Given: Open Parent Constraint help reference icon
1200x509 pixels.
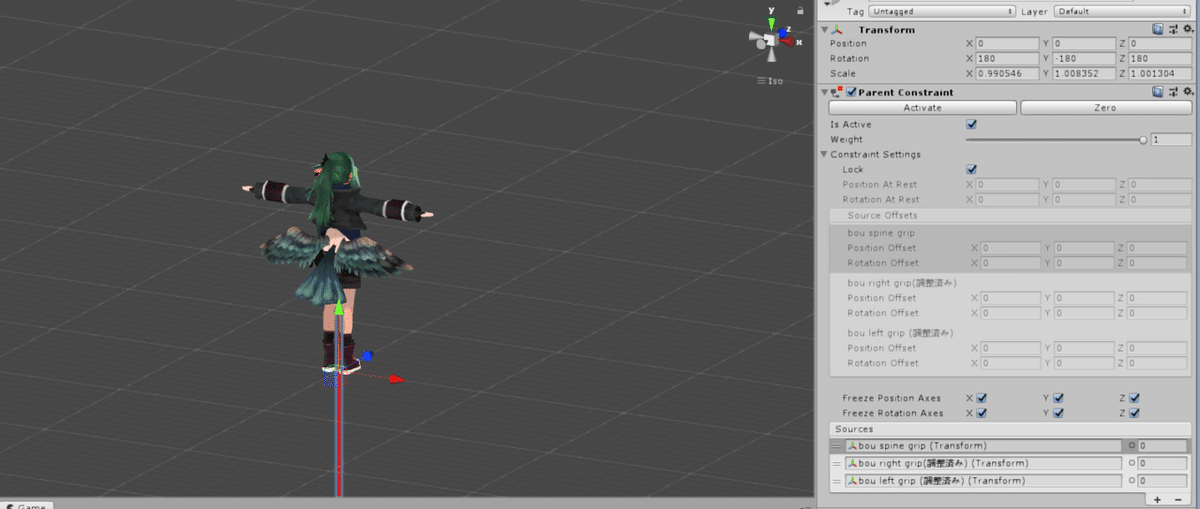Looking at the screenshot, I should point(1157,92).
